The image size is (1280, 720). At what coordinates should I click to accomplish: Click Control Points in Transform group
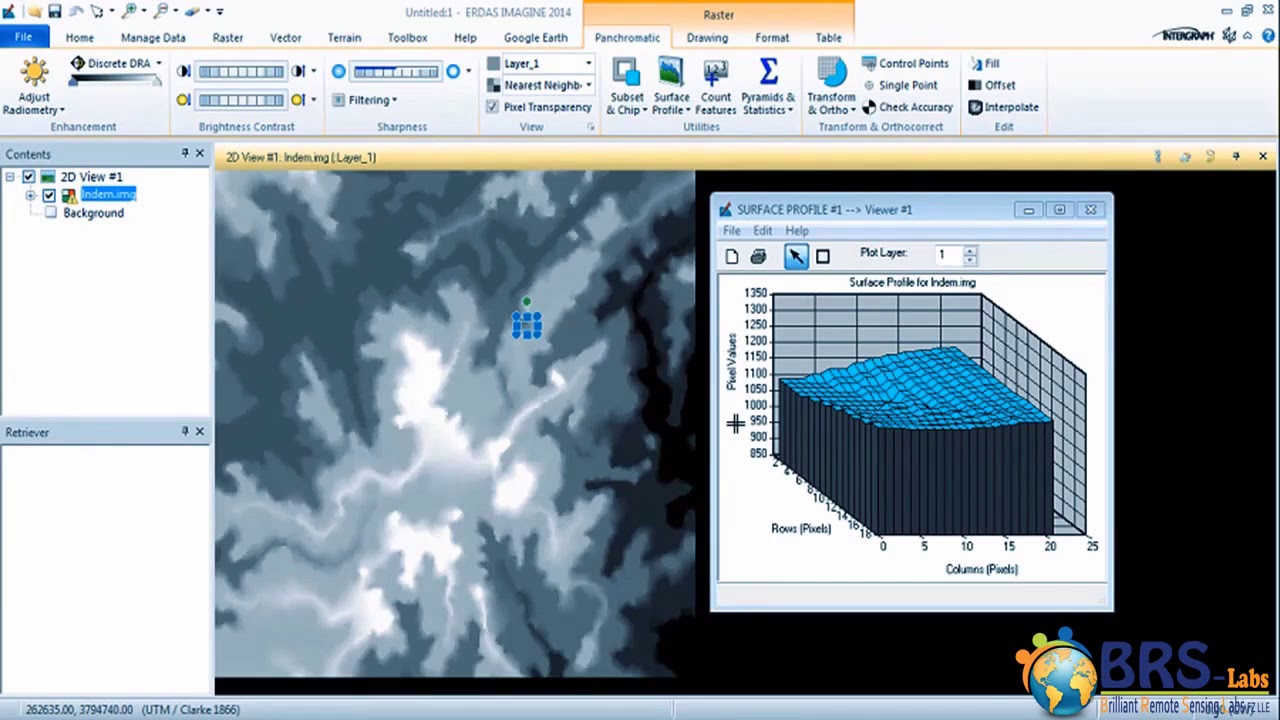tap(905, 63)
